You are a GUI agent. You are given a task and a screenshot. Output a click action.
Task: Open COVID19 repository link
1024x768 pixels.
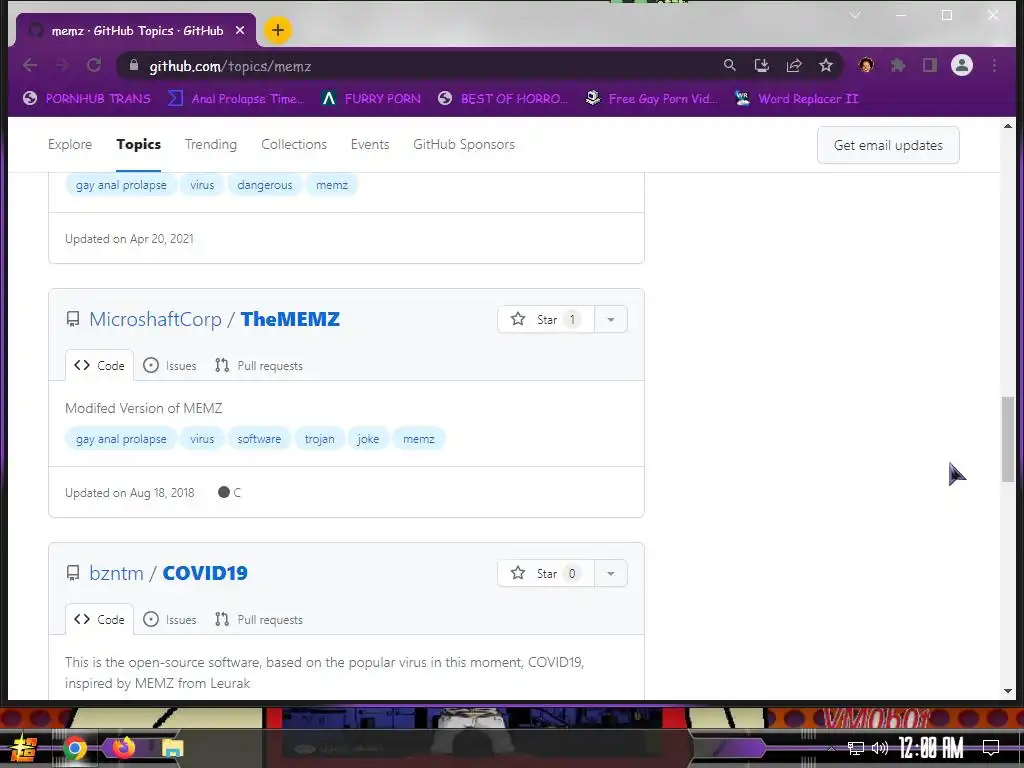tap(205, 573)
